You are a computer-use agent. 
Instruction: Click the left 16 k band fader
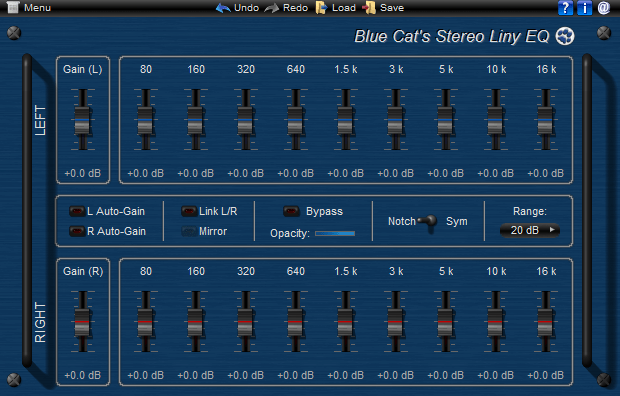pos(545,120)
